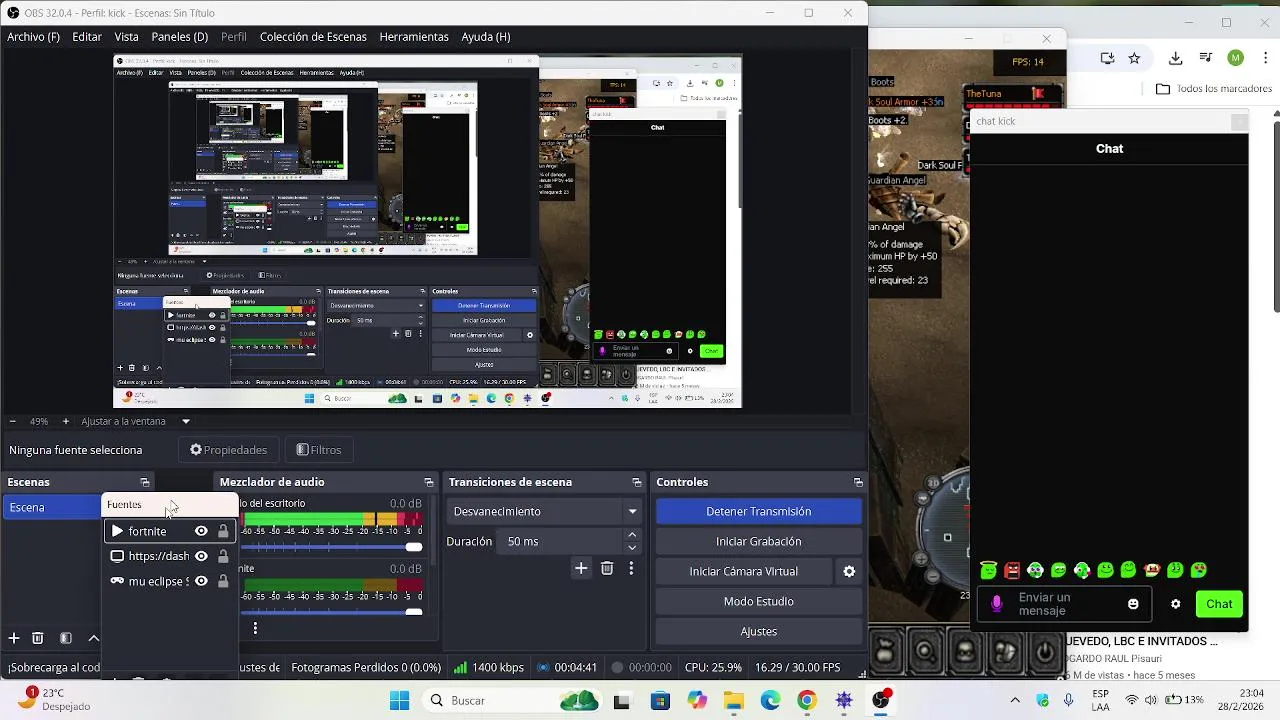Screen dimensions: 1280x720
Task: Open the Herramientas menu
Action: pos(414,36)
